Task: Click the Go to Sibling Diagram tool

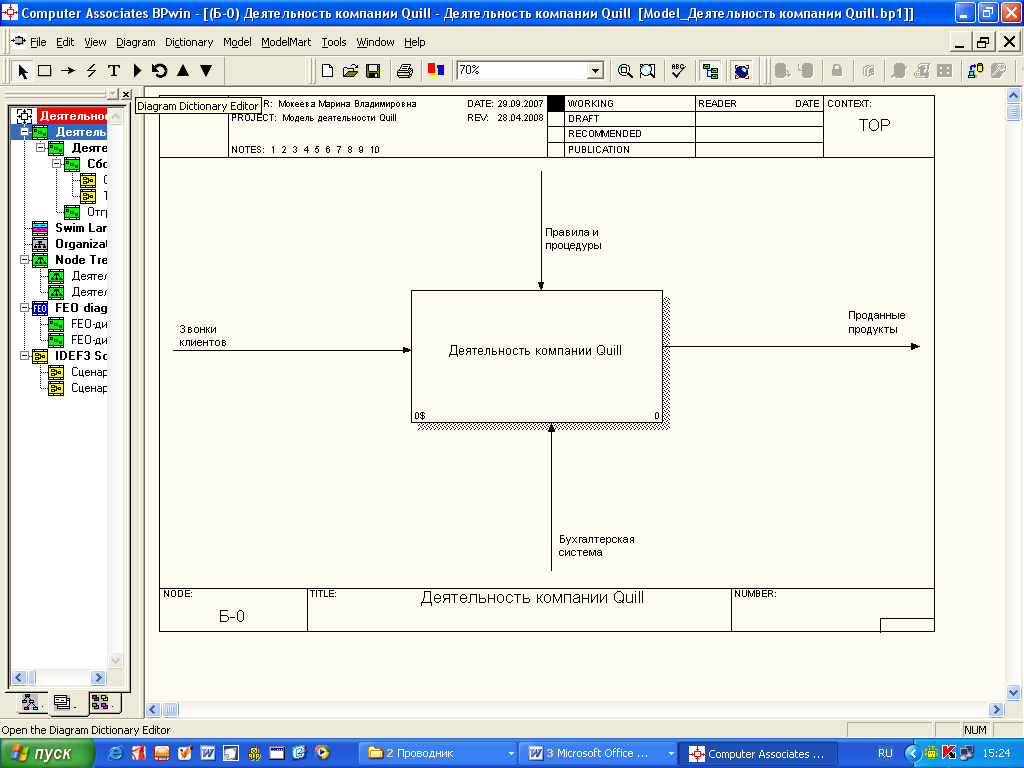Action: click(159, 71)
